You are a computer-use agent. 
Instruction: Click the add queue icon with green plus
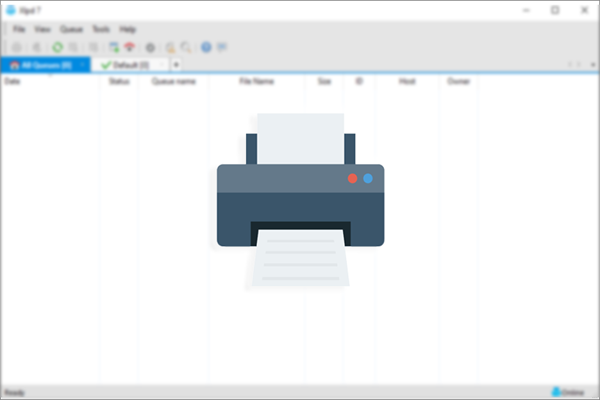(x=114, y=47)
